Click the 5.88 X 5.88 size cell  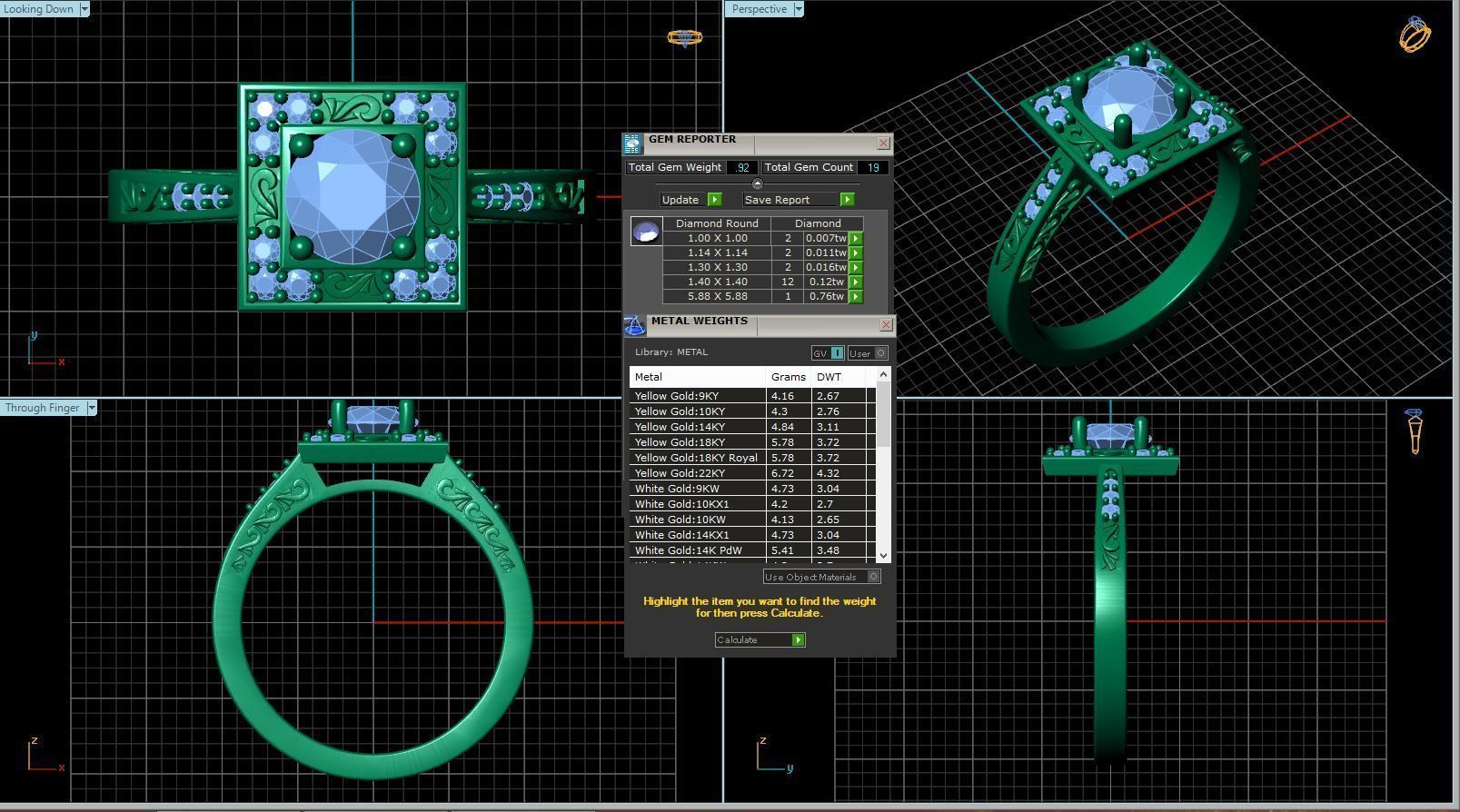point(717,297)
